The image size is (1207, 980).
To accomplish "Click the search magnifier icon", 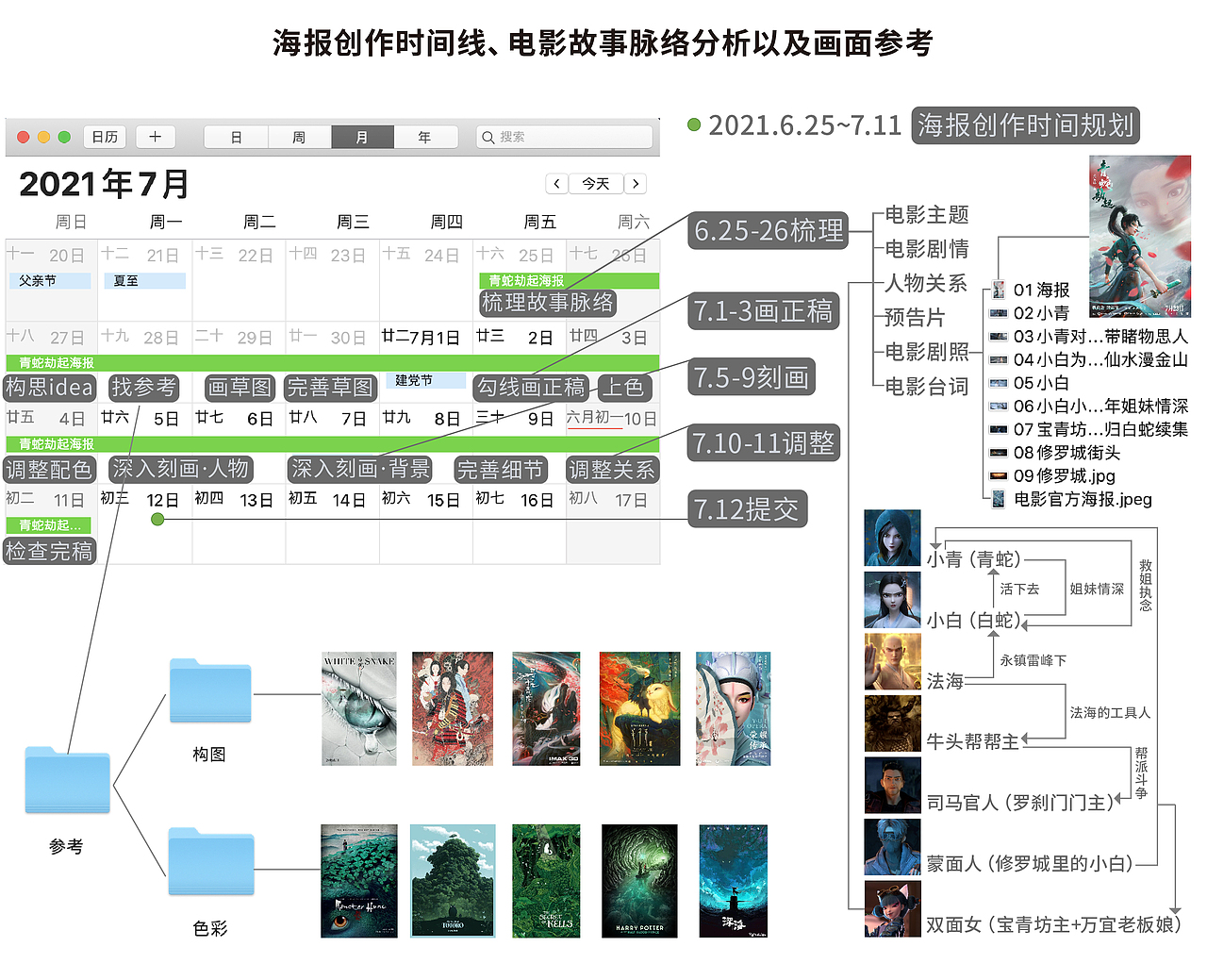I will [x=489, y=137].
